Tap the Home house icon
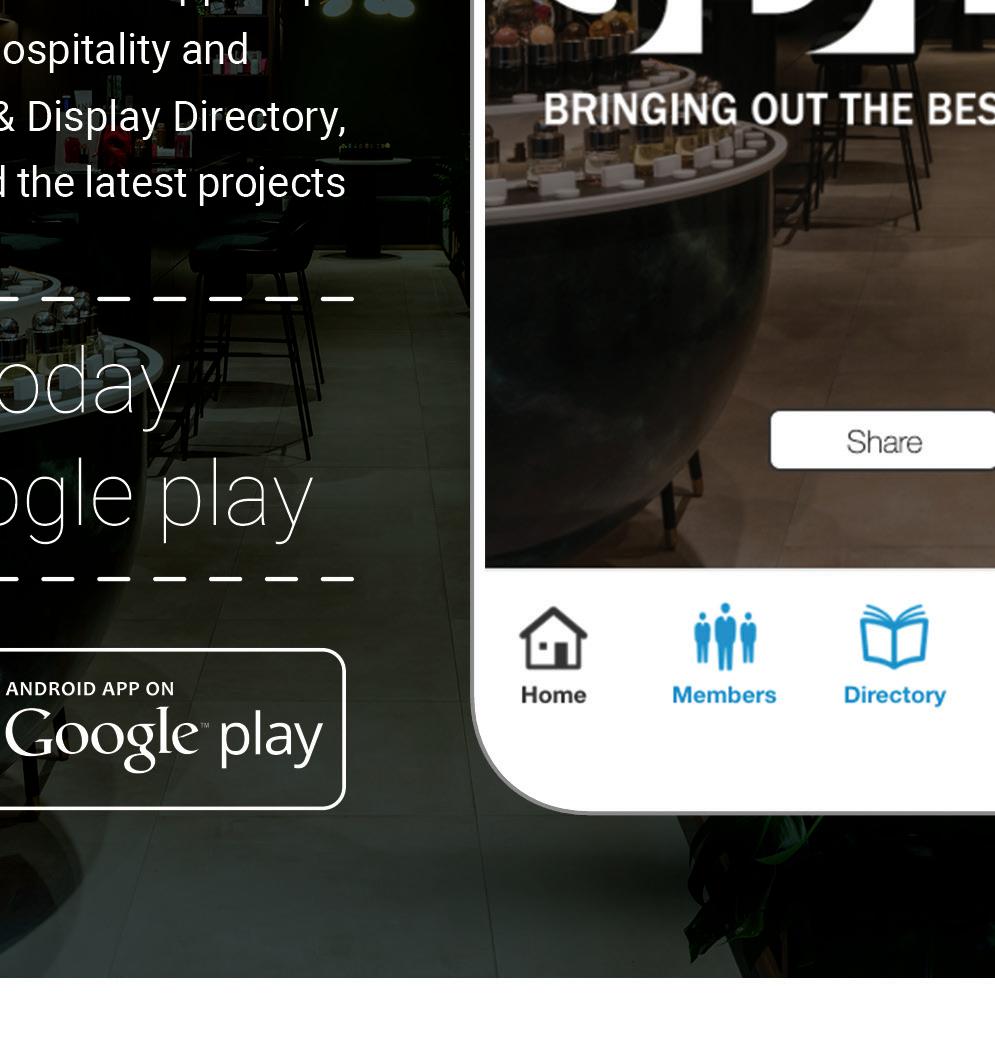The width and height of the screenshot is (995, 1047). point(553,638)
